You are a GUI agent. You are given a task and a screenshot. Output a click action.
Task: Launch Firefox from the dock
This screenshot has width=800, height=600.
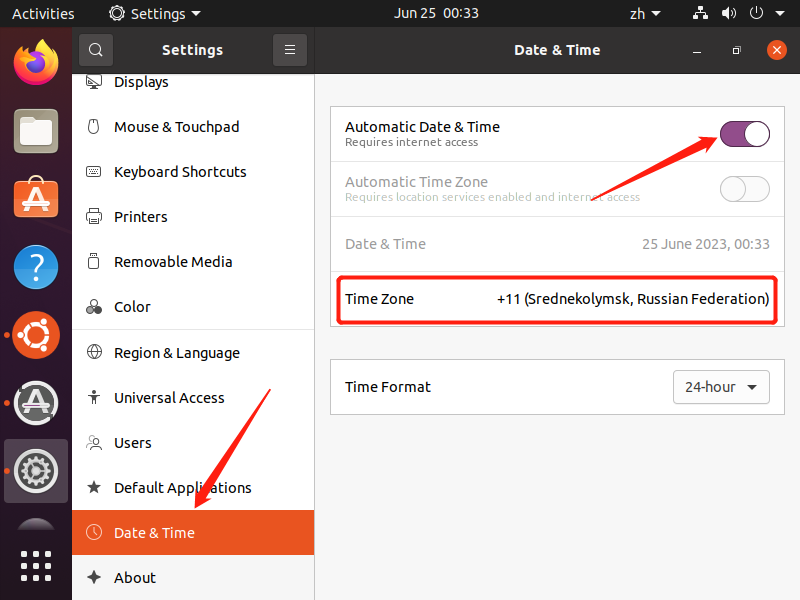[x=36, y=62]
